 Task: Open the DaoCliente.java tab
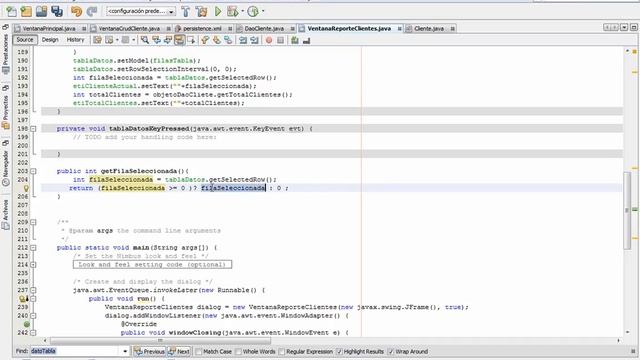tap(264, 29)
